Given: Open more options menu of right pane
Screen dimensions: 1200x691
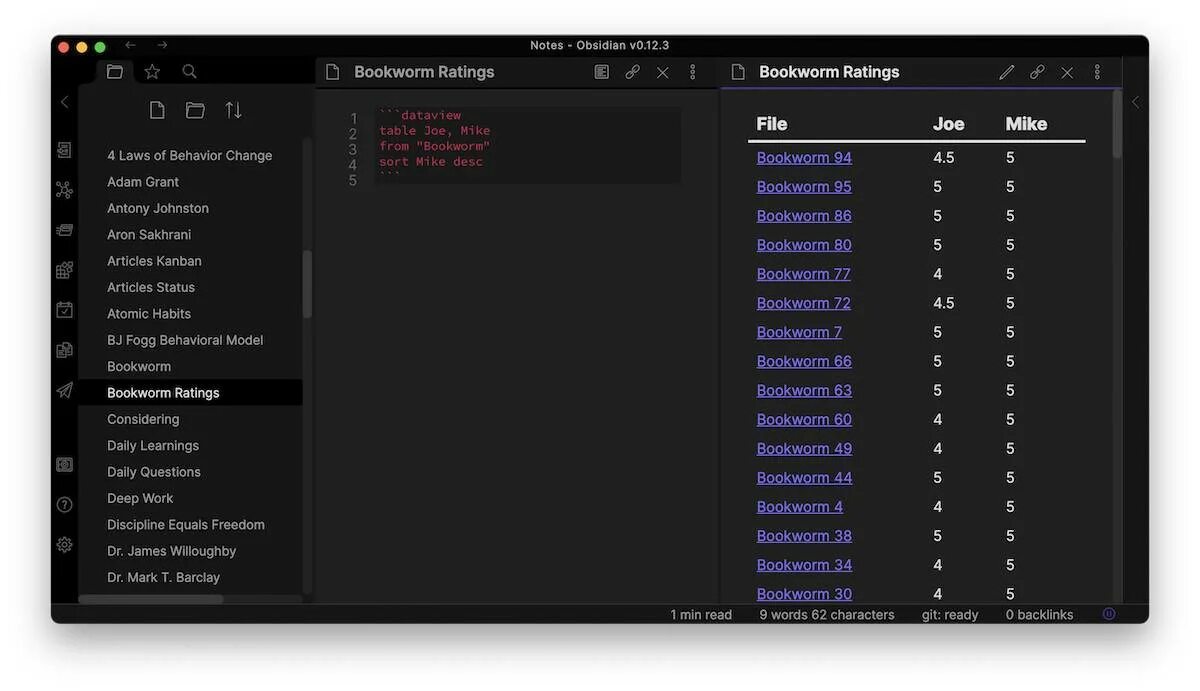Looking at the screenshot, I should coord(1097,72).
